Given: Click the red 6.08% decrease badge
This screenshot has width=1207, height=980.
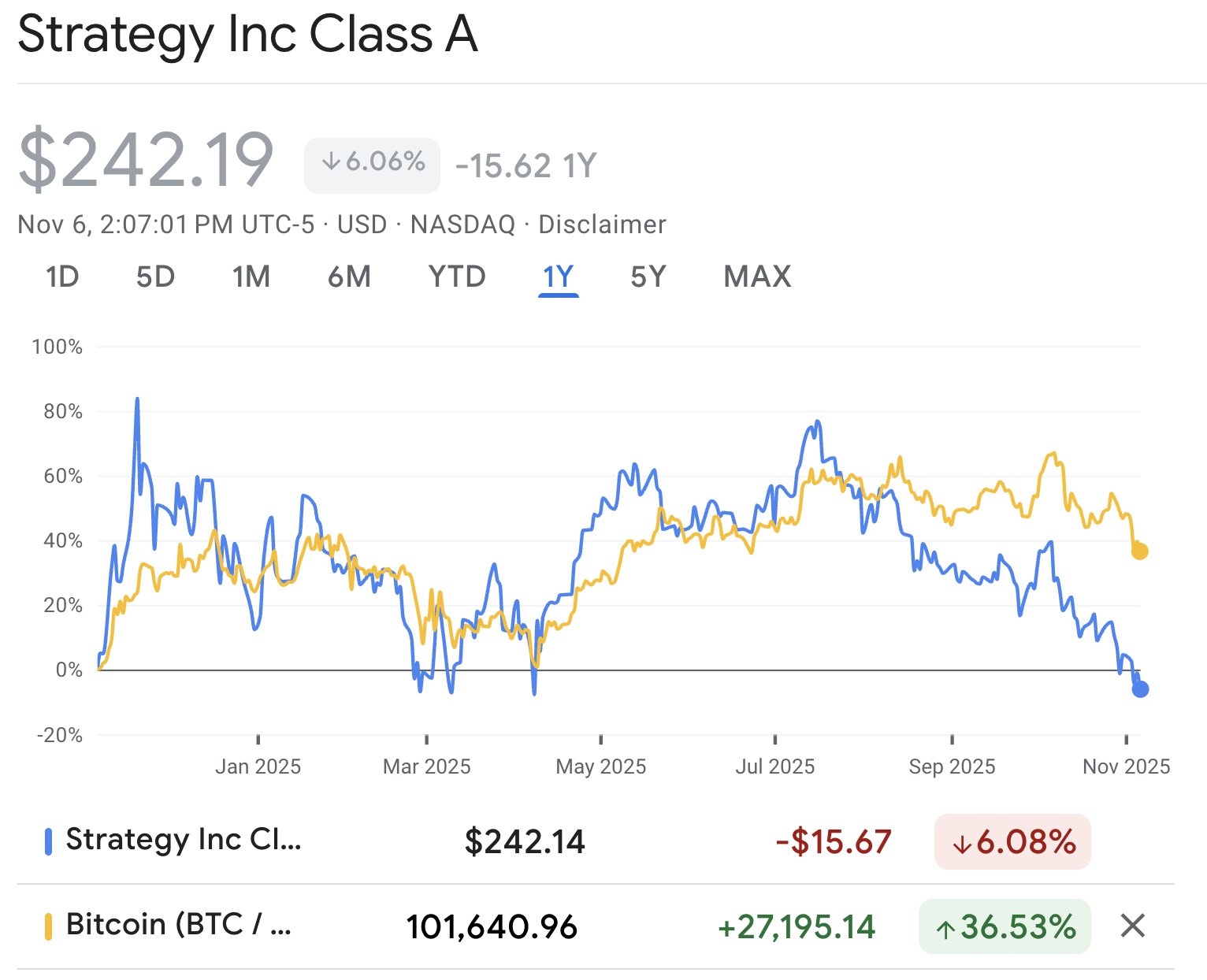Looking at the screenshot, I should click(x=1012, y=842).
